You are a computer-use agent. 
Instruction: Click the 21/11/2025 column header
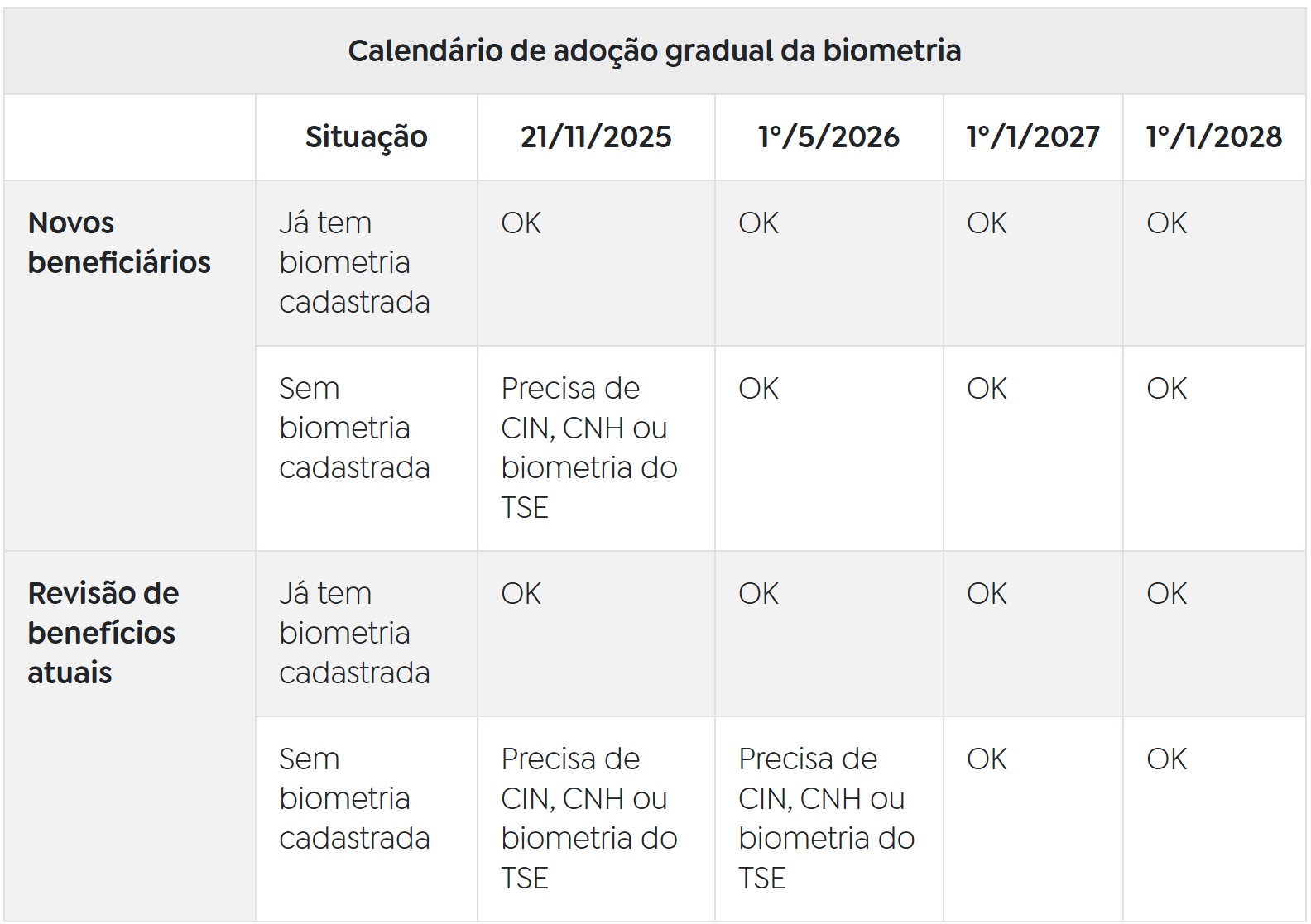(x=596, y=137)
